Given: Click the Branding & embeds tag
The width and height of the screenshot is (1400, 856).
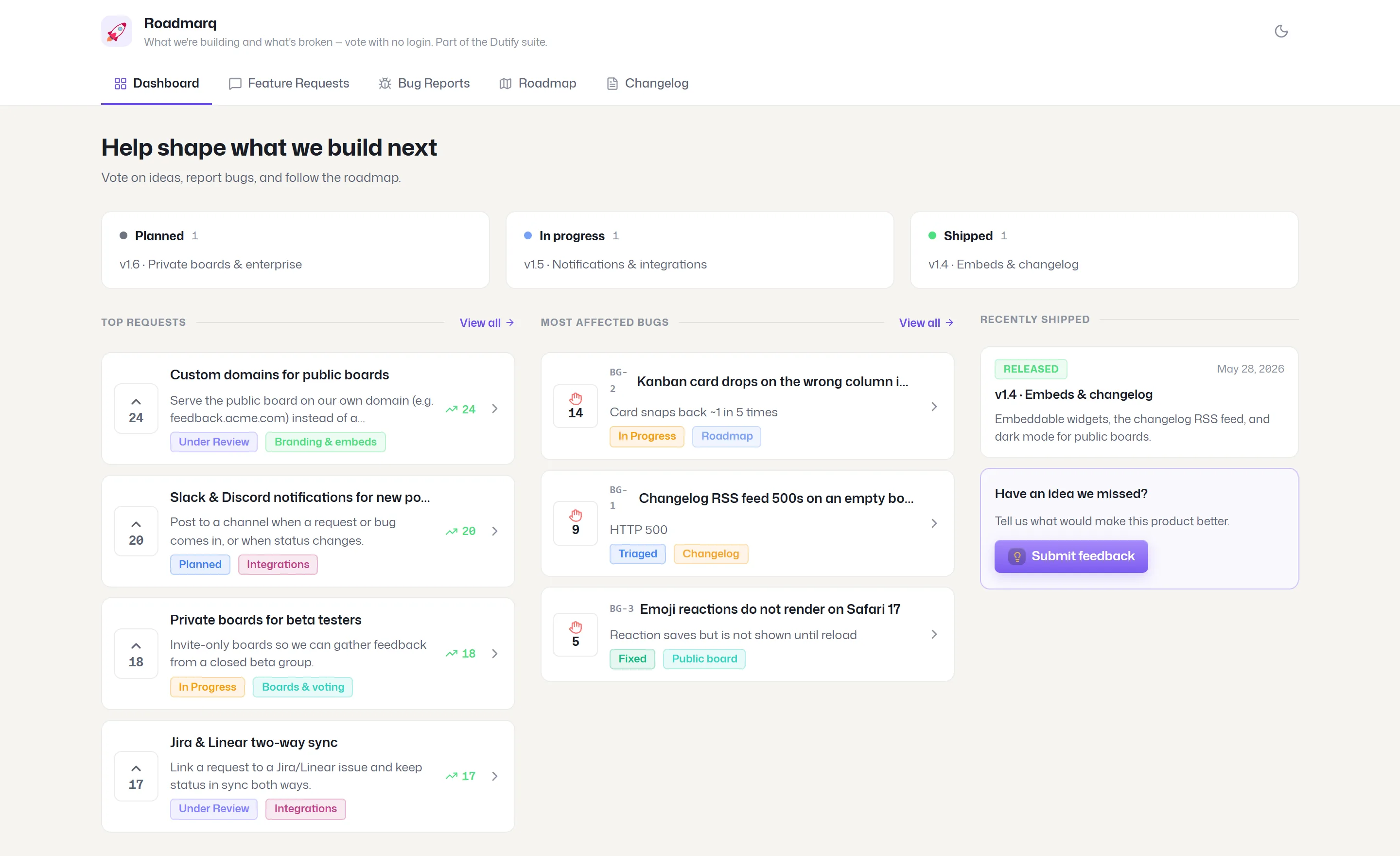Looking at the screenshot, I should (326, 442).
